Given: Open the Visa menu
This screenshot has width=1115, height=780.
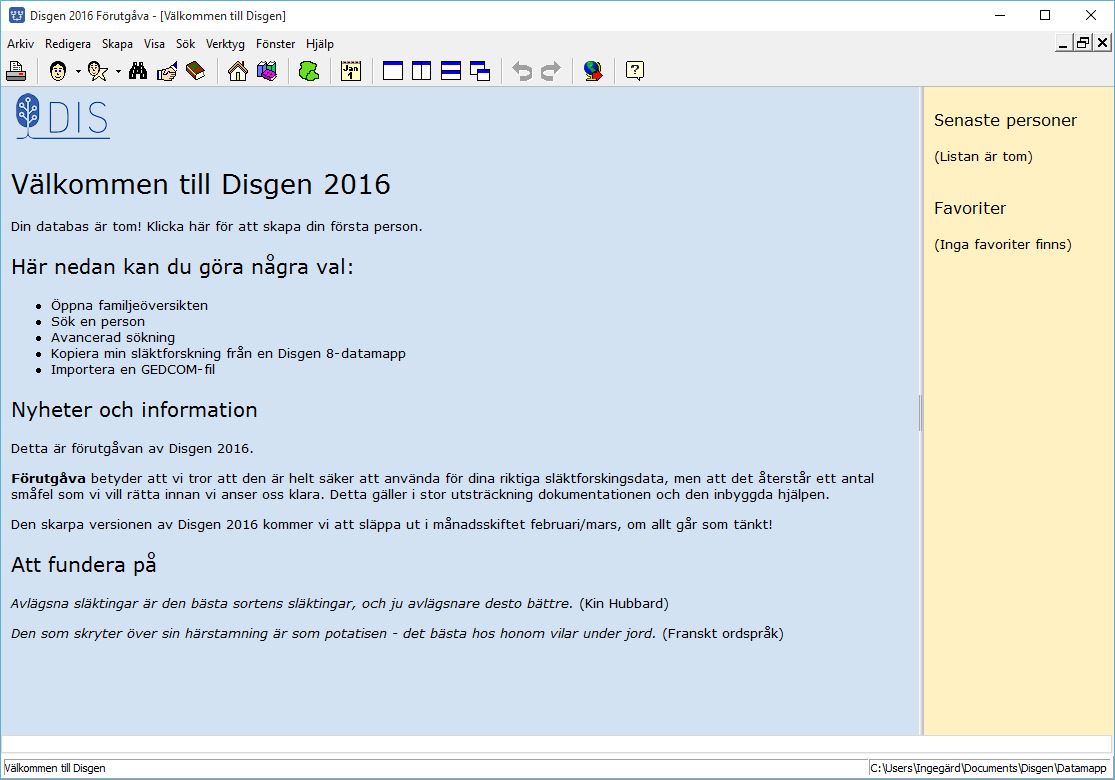Looking at the screenshot, I should 154,44.
